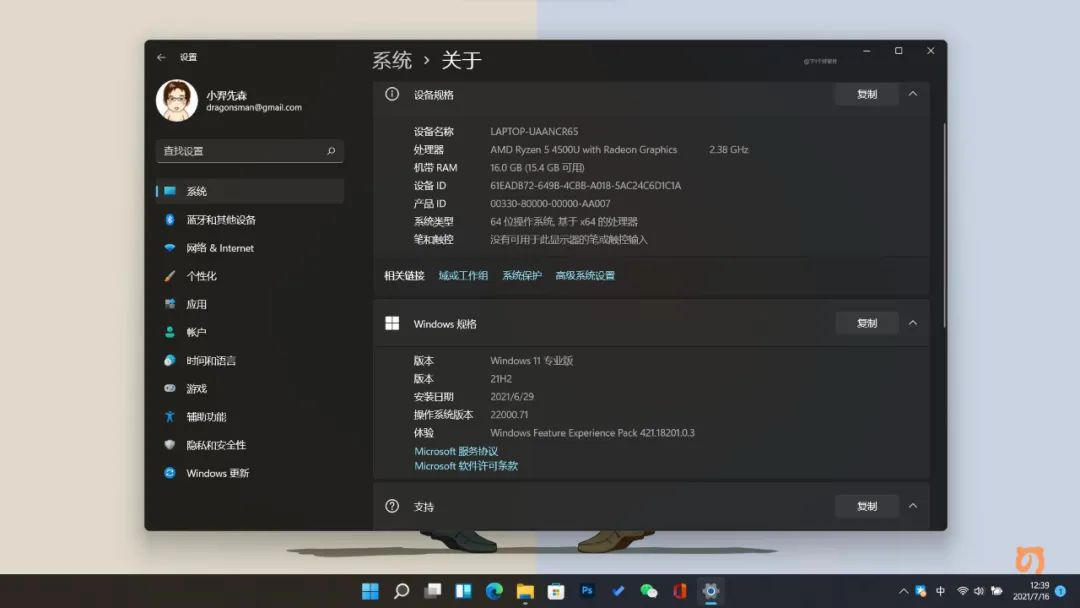Open taskbar Search
This screenshot has height=608, width=1080.
pos(402,591)
